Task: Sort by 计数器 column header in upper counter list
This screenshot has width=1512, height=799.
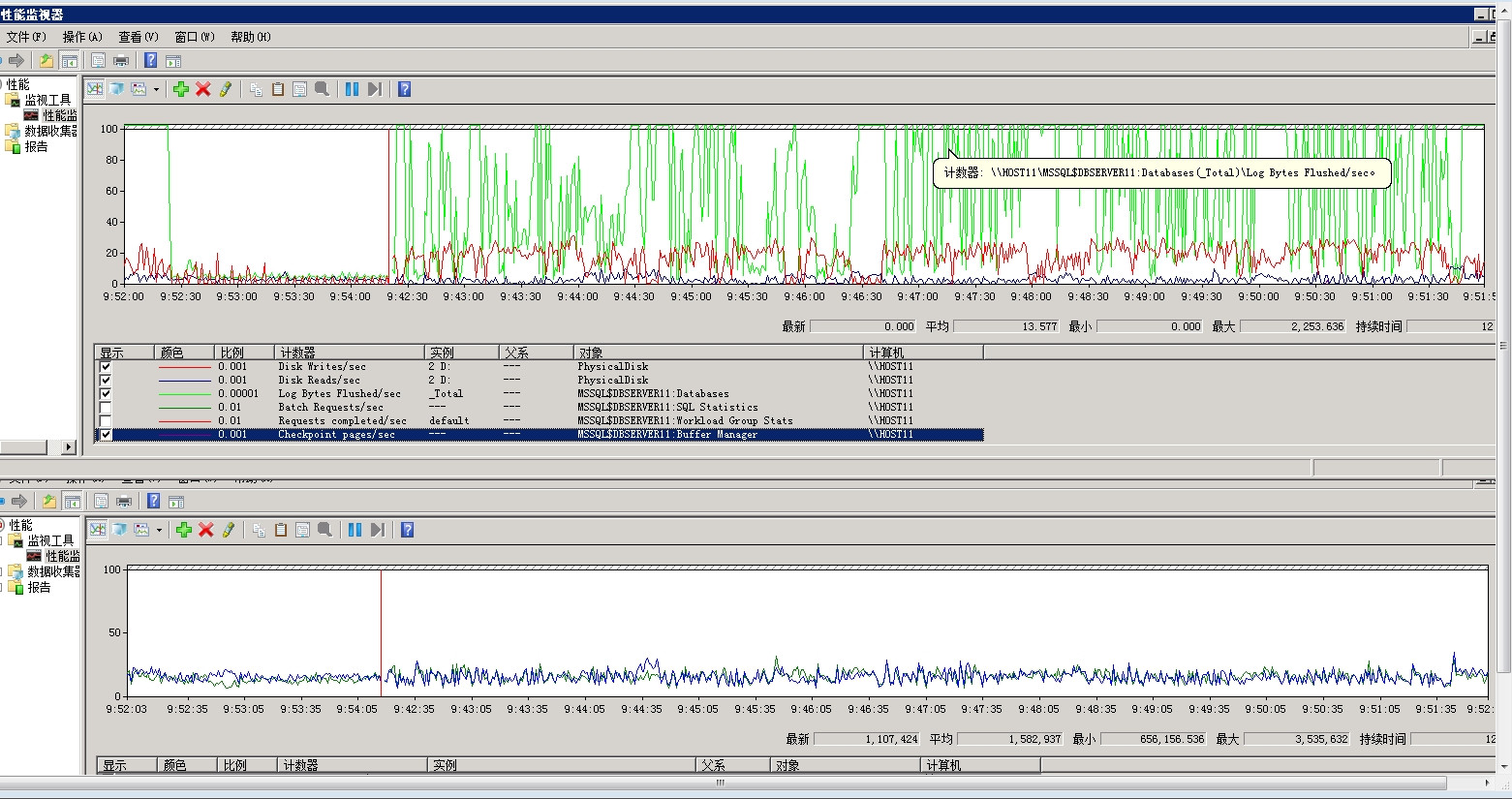Action: point(349,353)
